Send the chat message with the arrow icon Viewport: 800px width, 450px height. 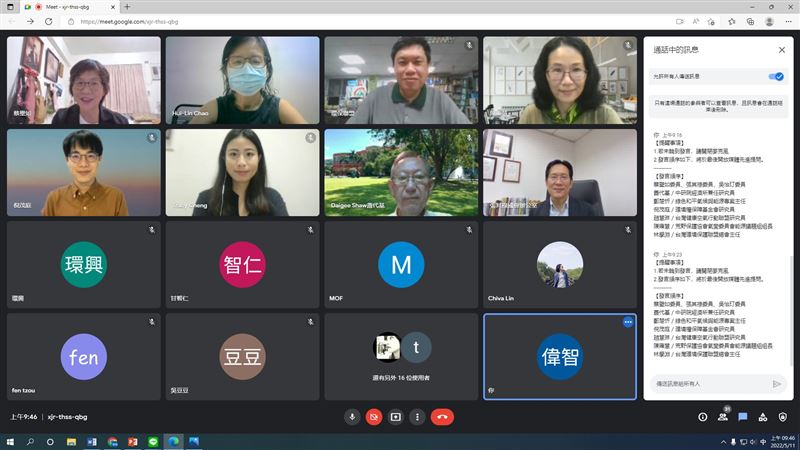tap(777, 384)
